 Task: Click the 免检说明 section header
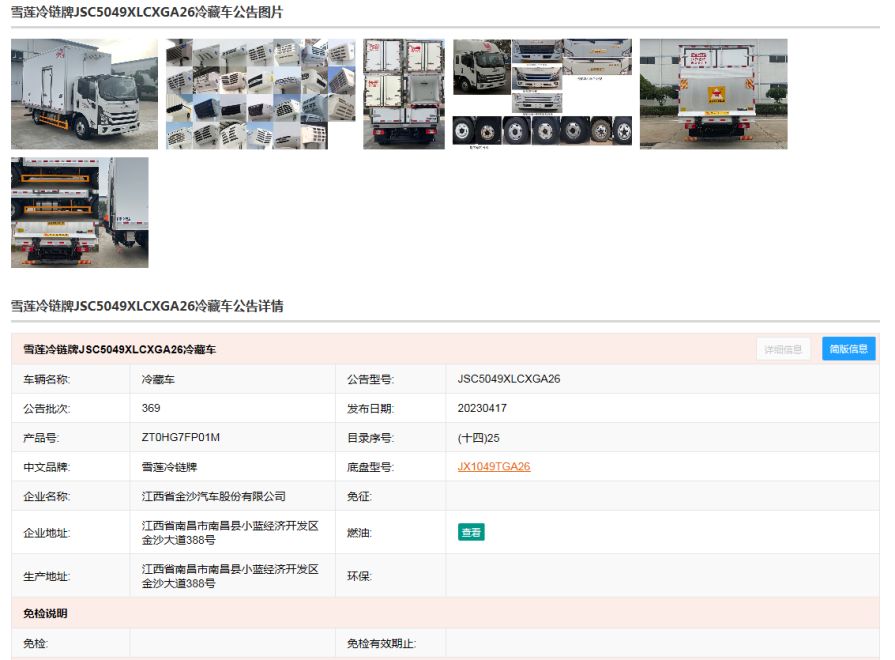pos(46,613)
